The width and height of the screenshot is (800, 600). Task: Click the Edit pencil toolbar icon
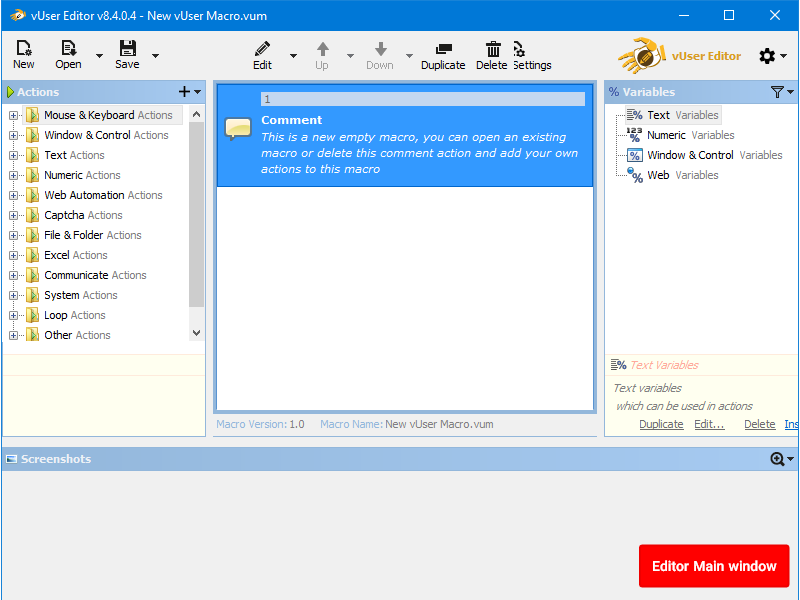point(262,49)
